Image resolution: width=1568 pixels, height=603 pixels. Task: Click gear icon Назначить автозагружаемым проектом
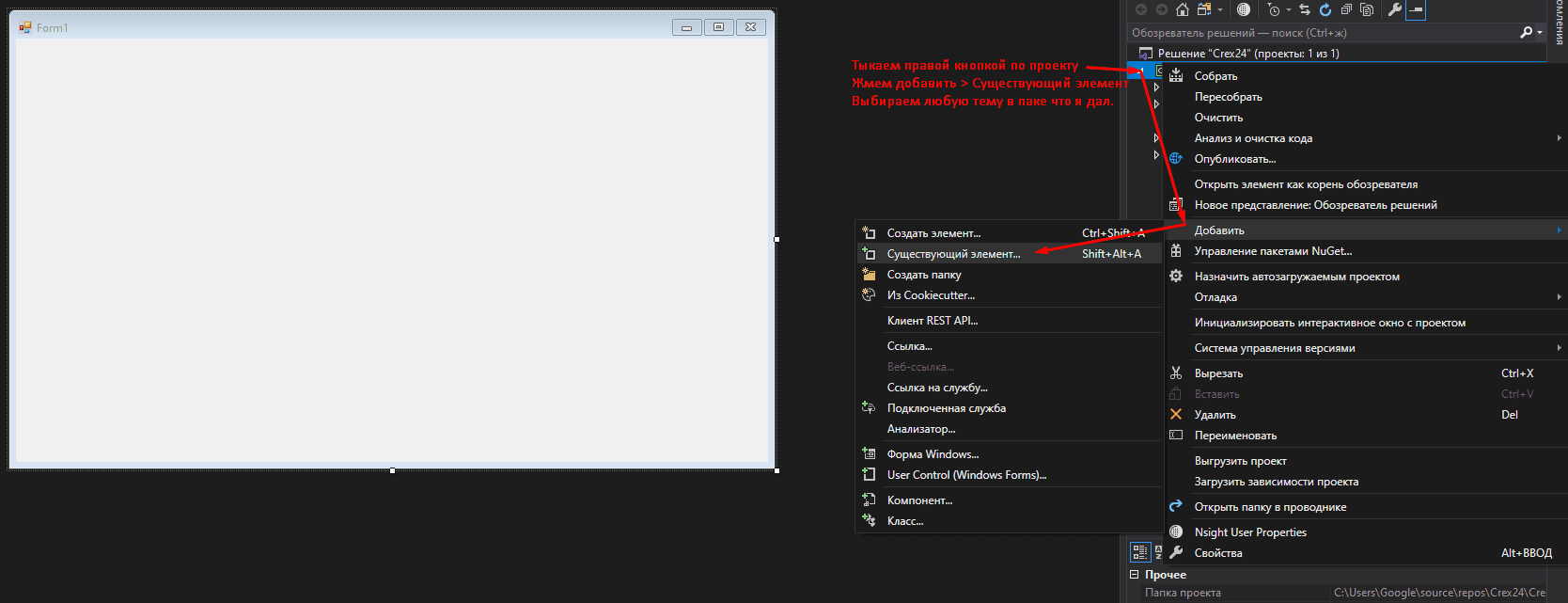1176,277
